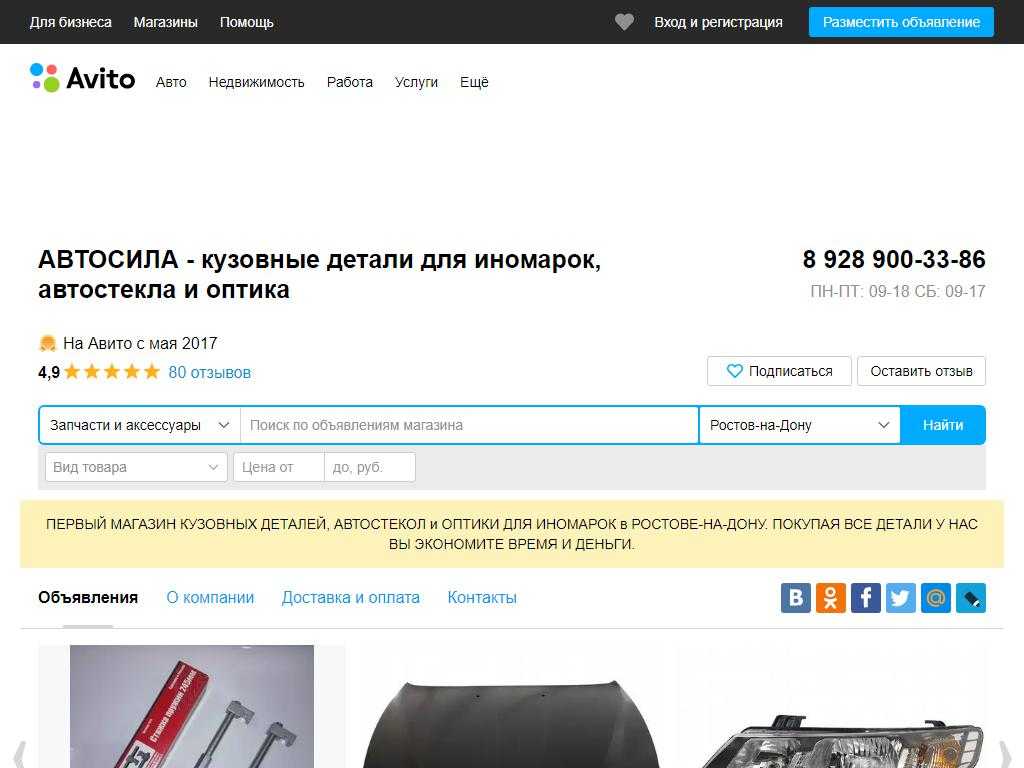The height and width of the screenshot is (768, 1024).
Task: Click 'Оставить отзыв' button
Action: click(x=921, y=371)
